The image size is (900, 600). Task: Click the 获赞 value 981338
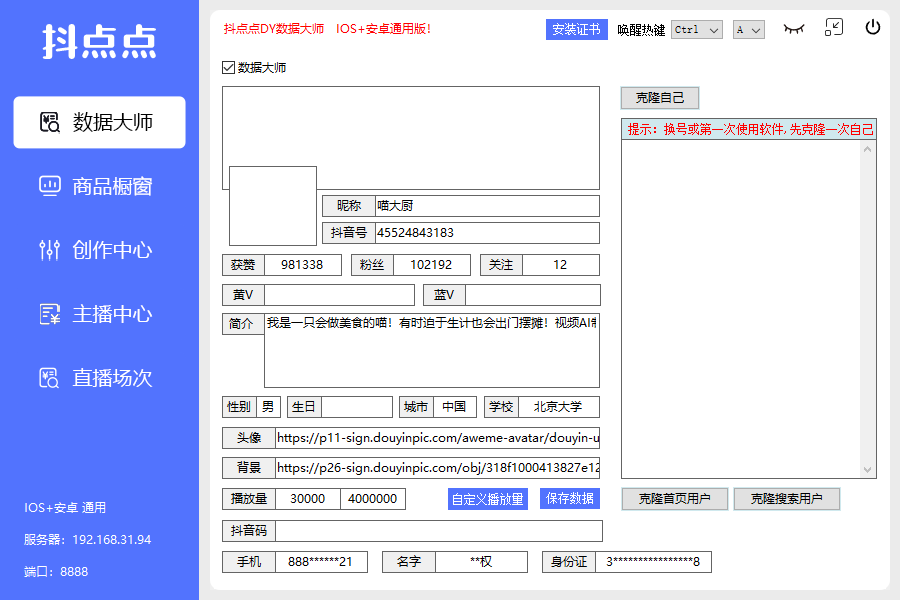tap(302, 265)
